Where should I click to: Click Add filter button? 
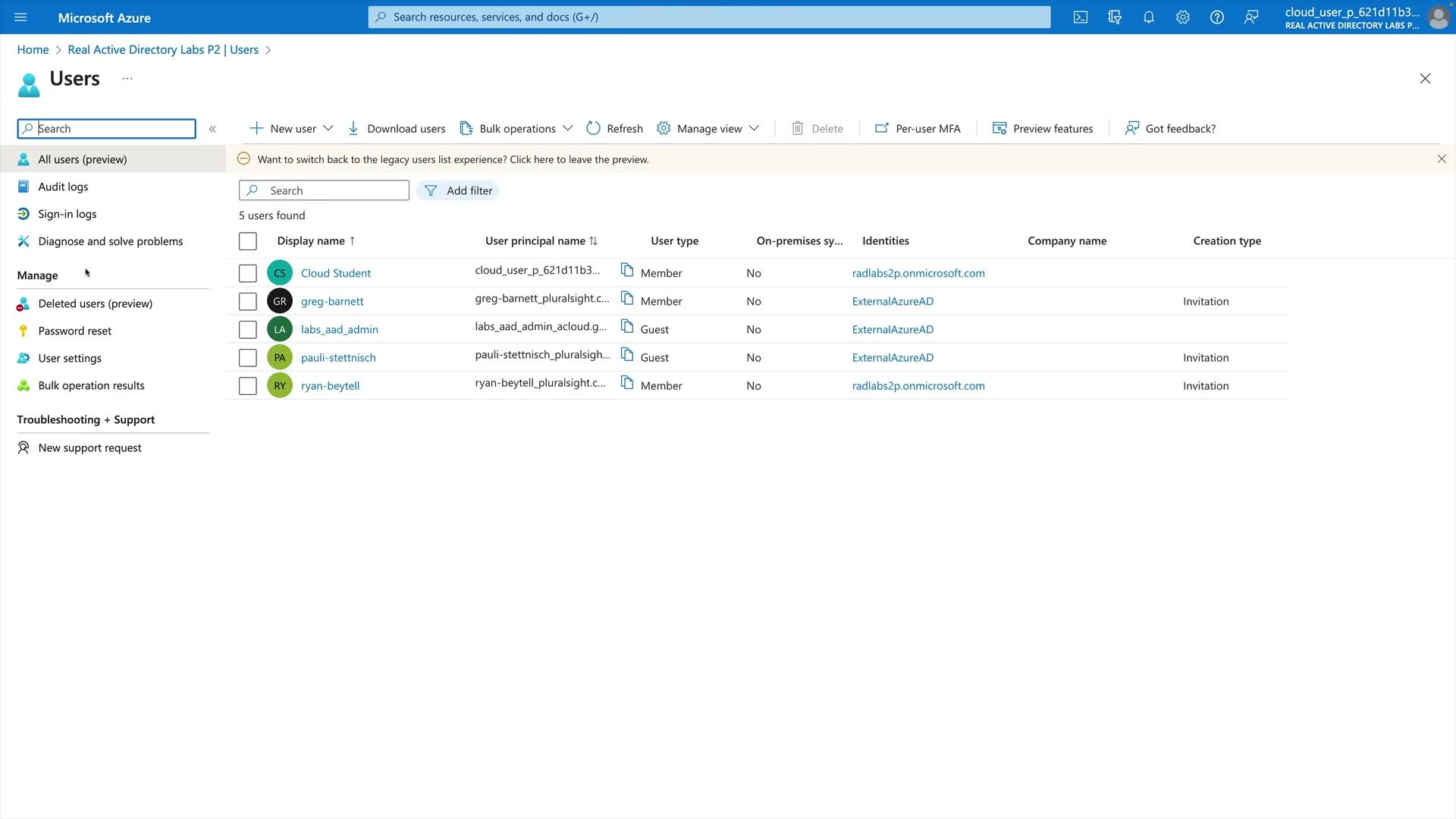458,190
